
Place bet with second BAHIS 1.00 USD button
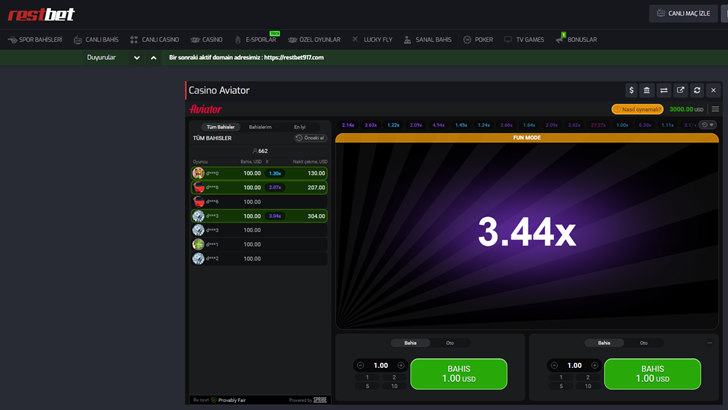652,374
